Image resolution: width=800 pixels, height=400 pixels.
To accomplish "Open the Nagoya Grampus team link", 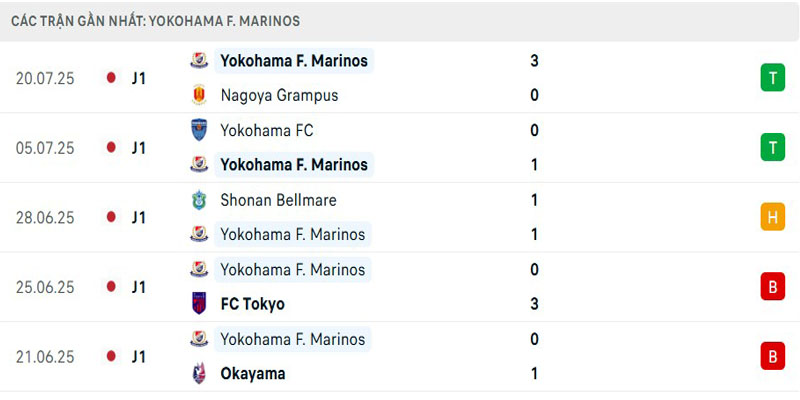I will (279, 95).
